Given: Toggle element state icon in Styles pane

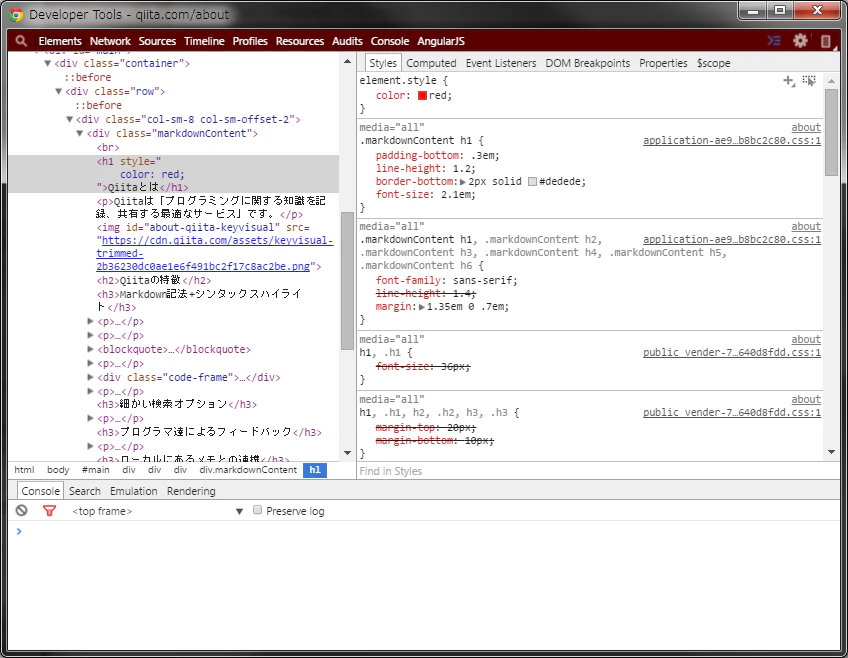Looking at the screenshot, I should [809, 81].
